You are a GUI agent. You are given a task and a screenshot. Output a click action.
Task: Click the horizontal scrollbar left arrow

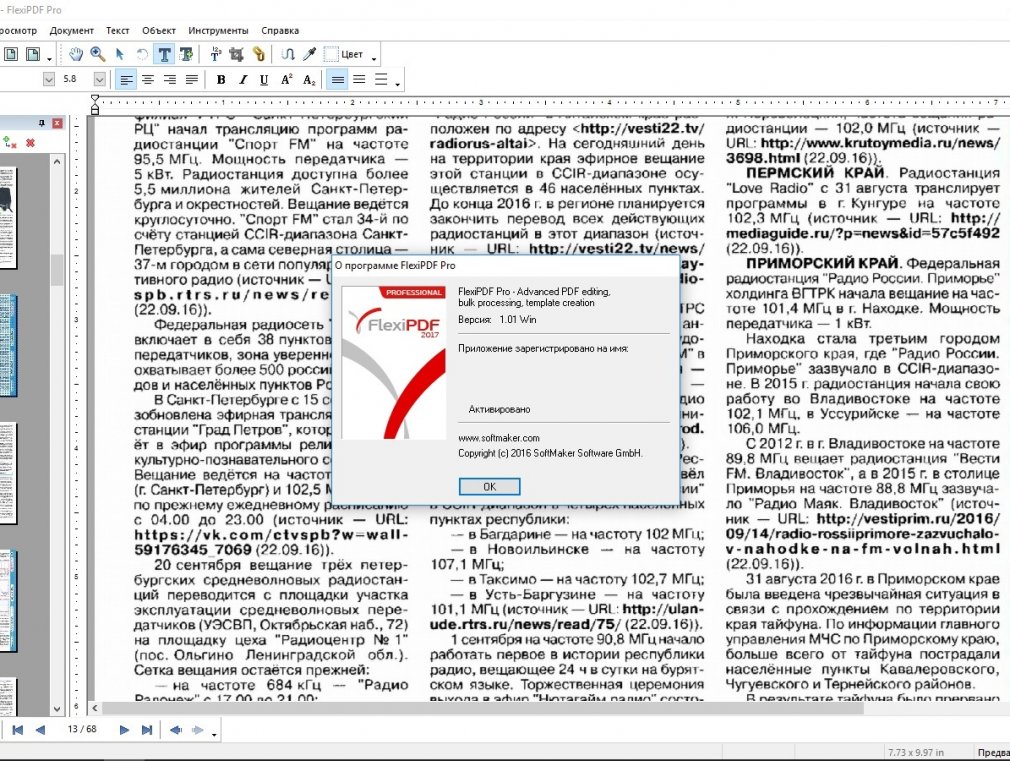[x=95, y=708]
